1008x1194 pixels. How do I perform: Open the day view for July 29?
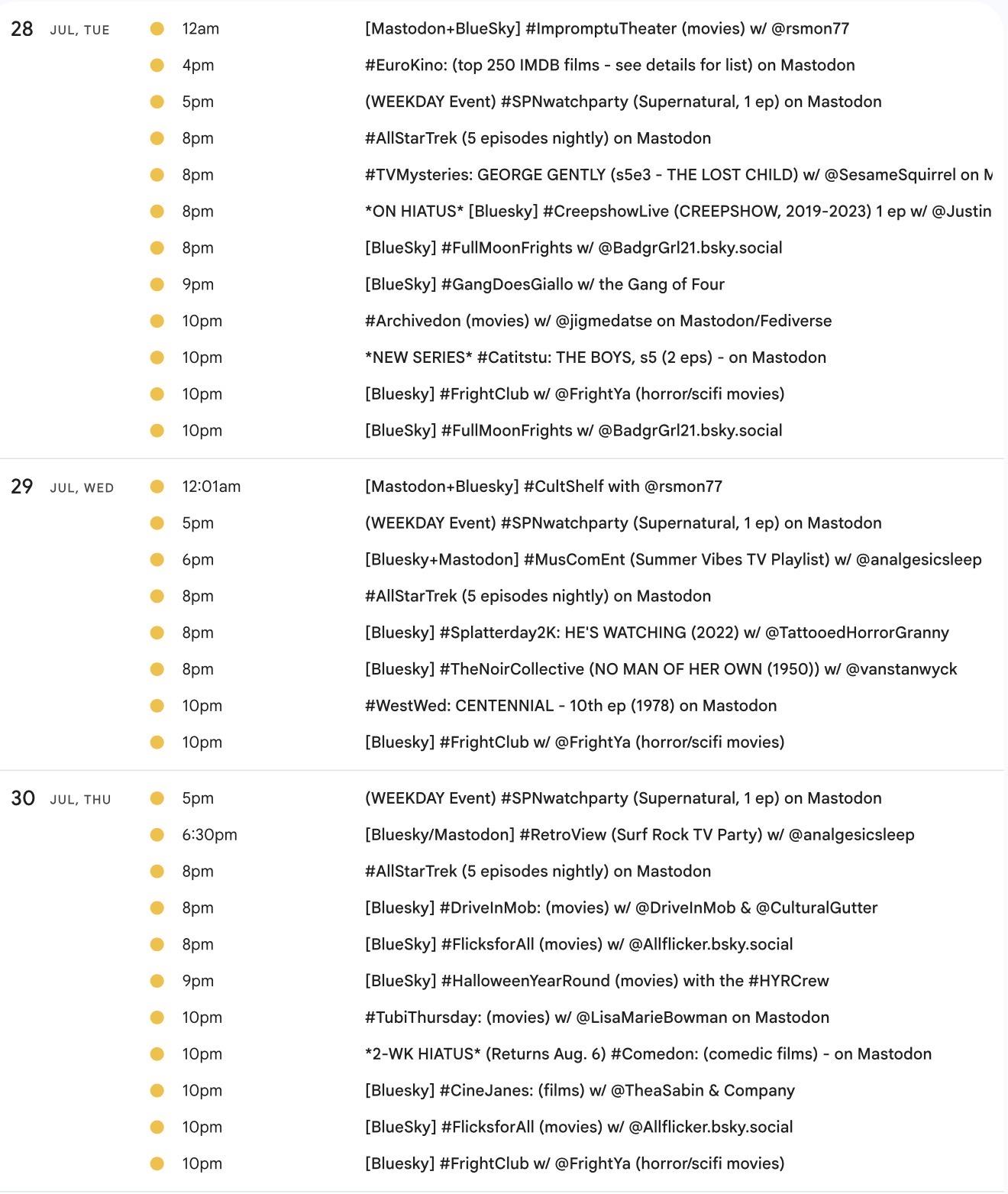[x=22, y=487]
